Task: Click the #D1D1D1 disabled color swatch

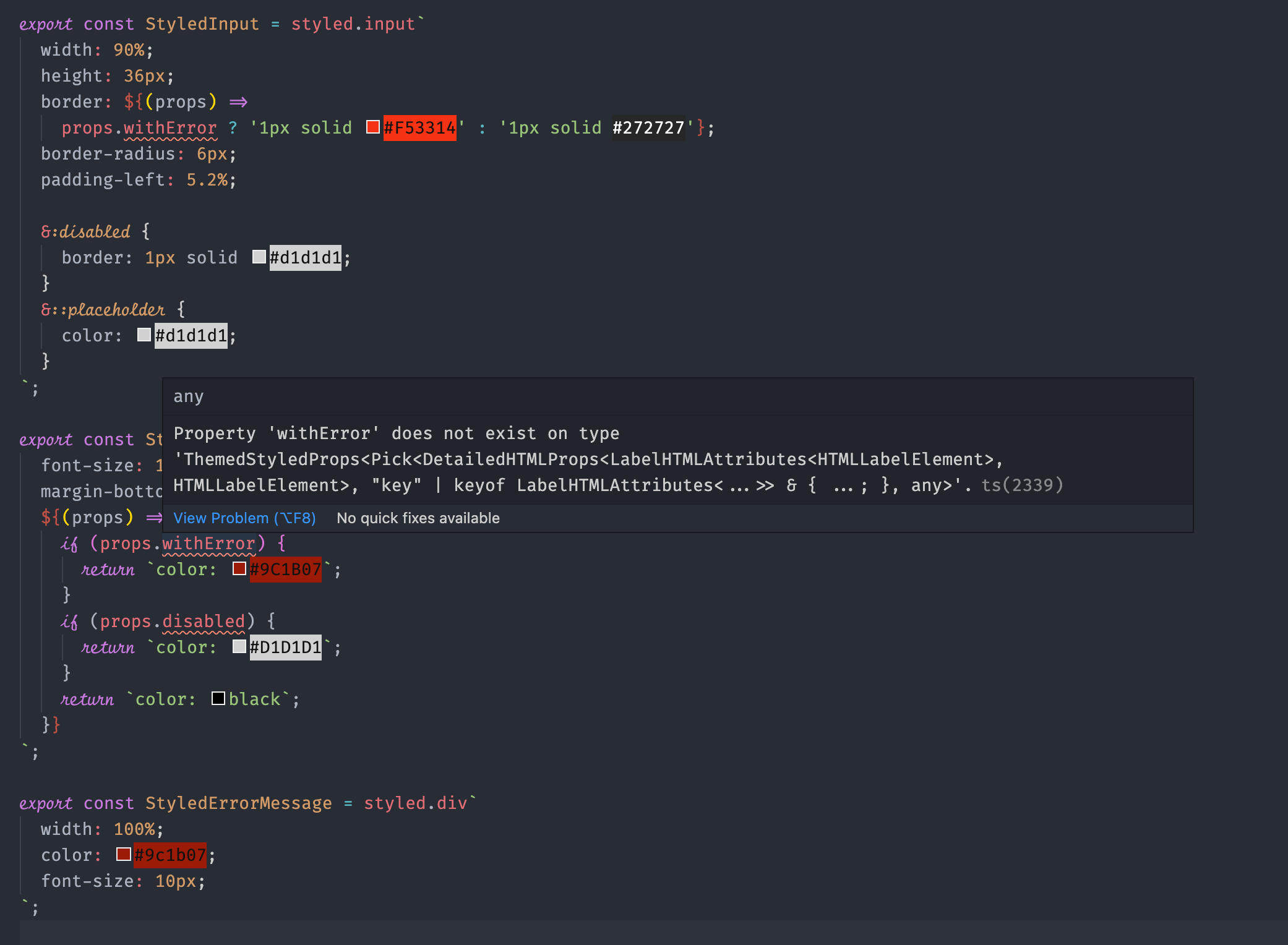Action: click(x=239, y=646)
